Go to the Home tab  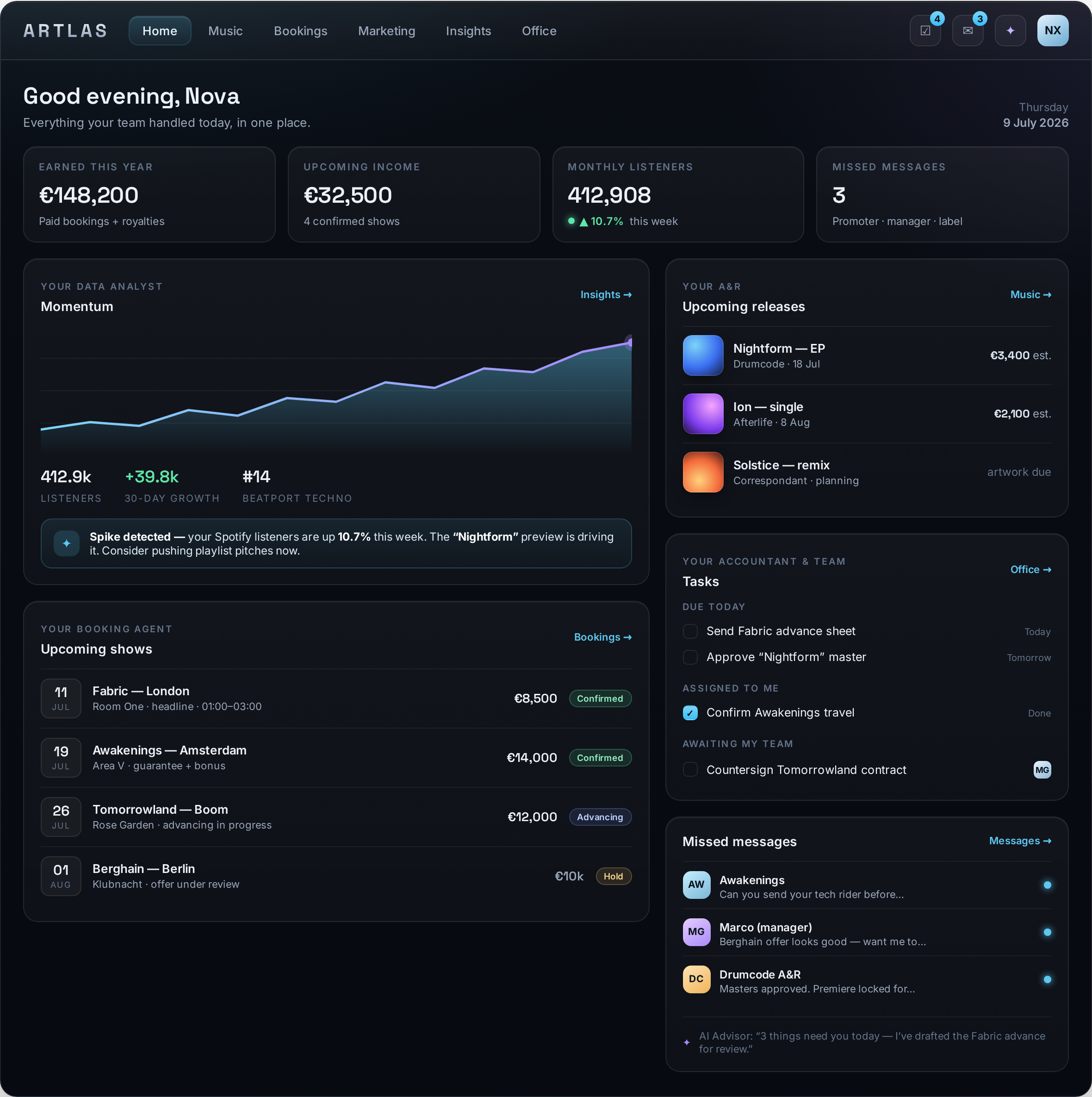[160, 31]
